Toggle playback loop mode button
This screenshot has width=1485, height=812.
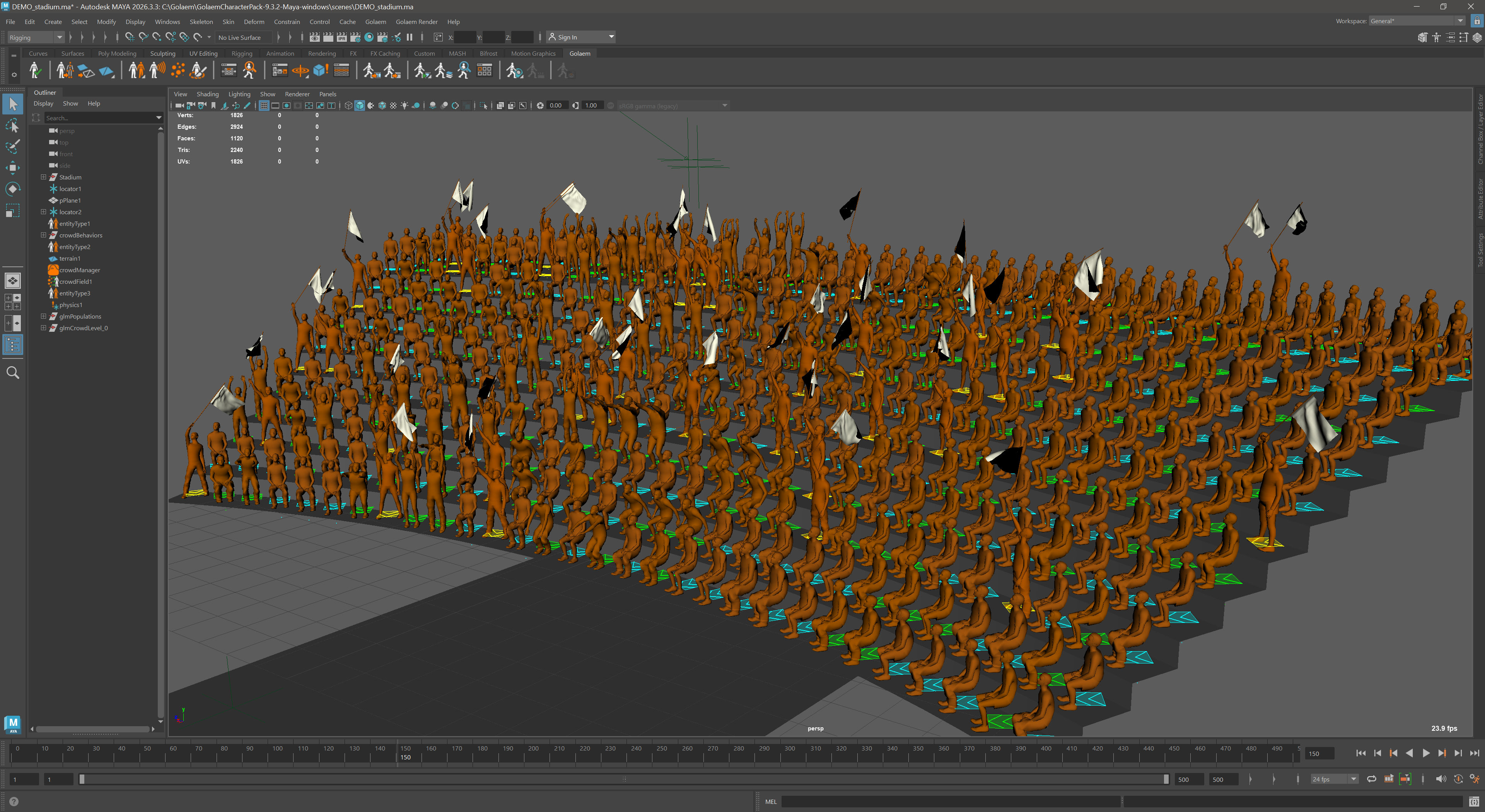click(x=1371, y=779)
